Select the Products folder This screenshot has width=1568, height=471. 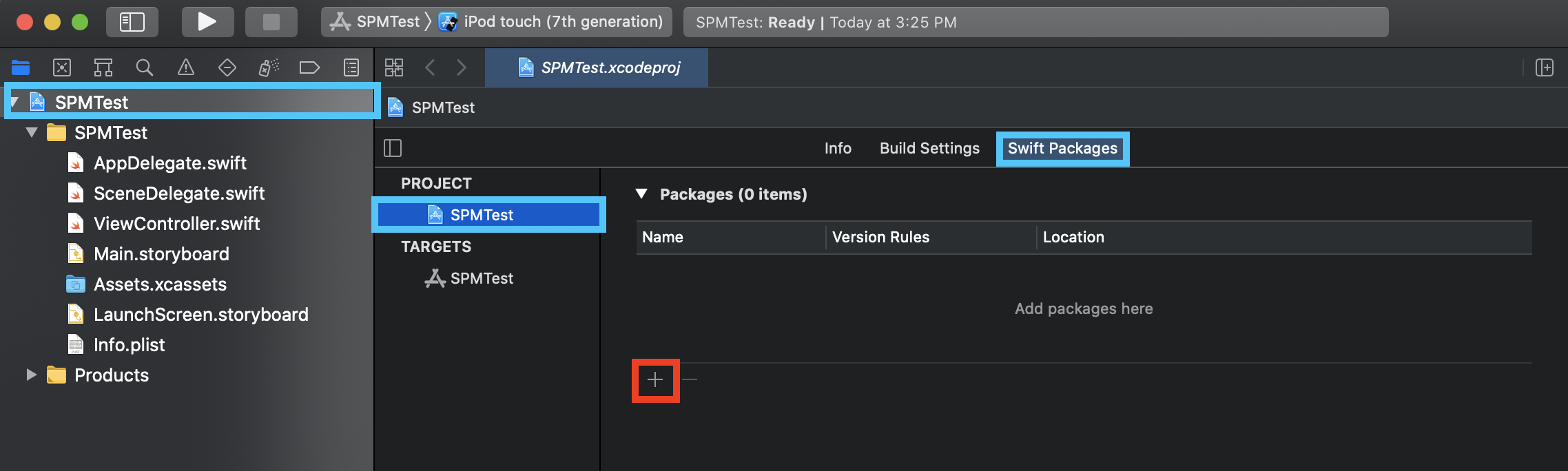pyautogui.click(x=111, y=375)
